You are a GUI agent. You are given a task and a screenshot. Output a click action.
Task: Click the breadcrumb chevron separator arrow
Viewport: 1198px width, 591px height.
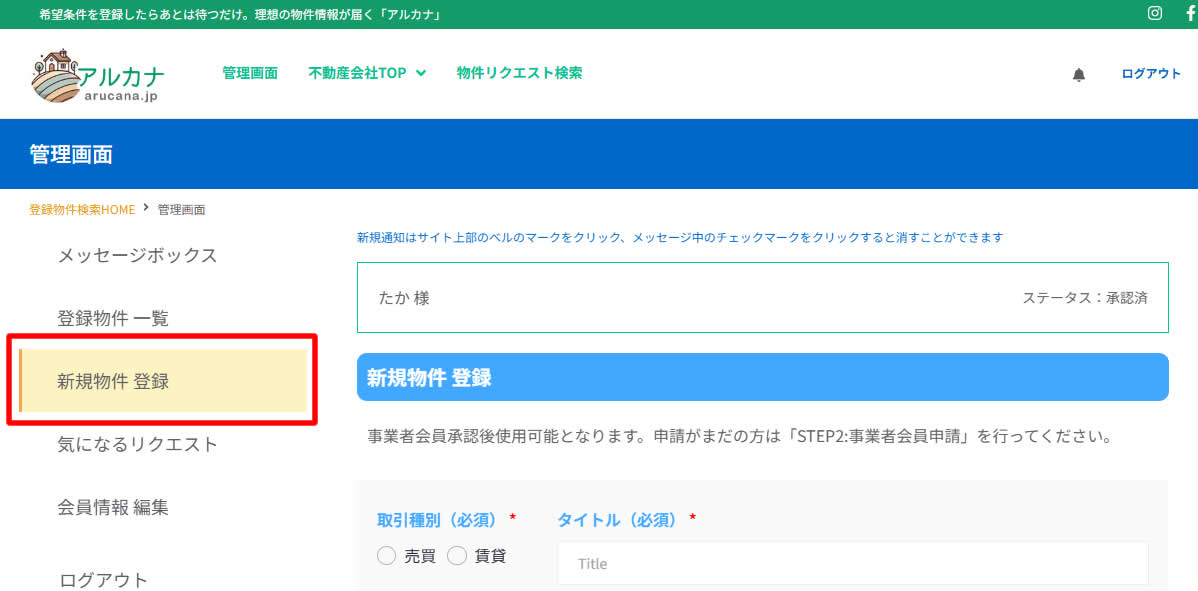point(146,208)
